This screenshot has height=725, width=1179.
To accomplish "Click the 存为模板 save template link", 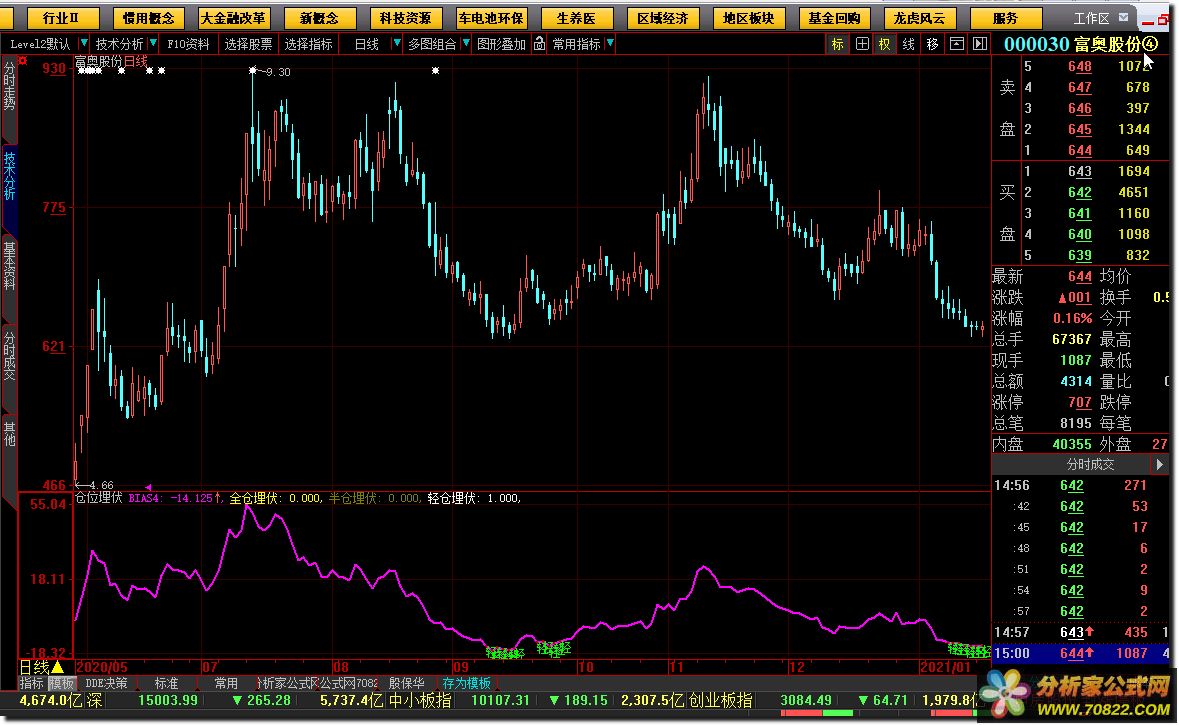I will 467,683.
